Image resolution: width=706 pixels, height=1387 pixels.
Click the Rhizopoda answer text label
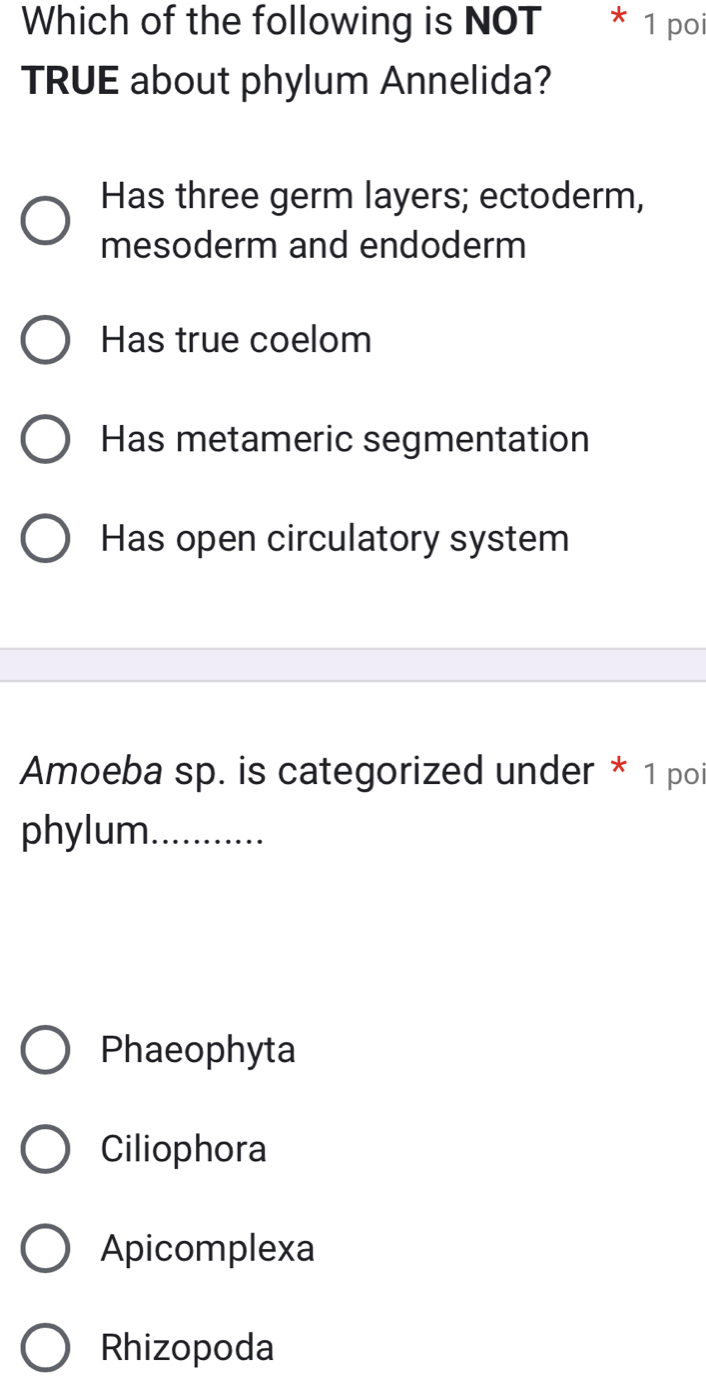[185, 1348]
